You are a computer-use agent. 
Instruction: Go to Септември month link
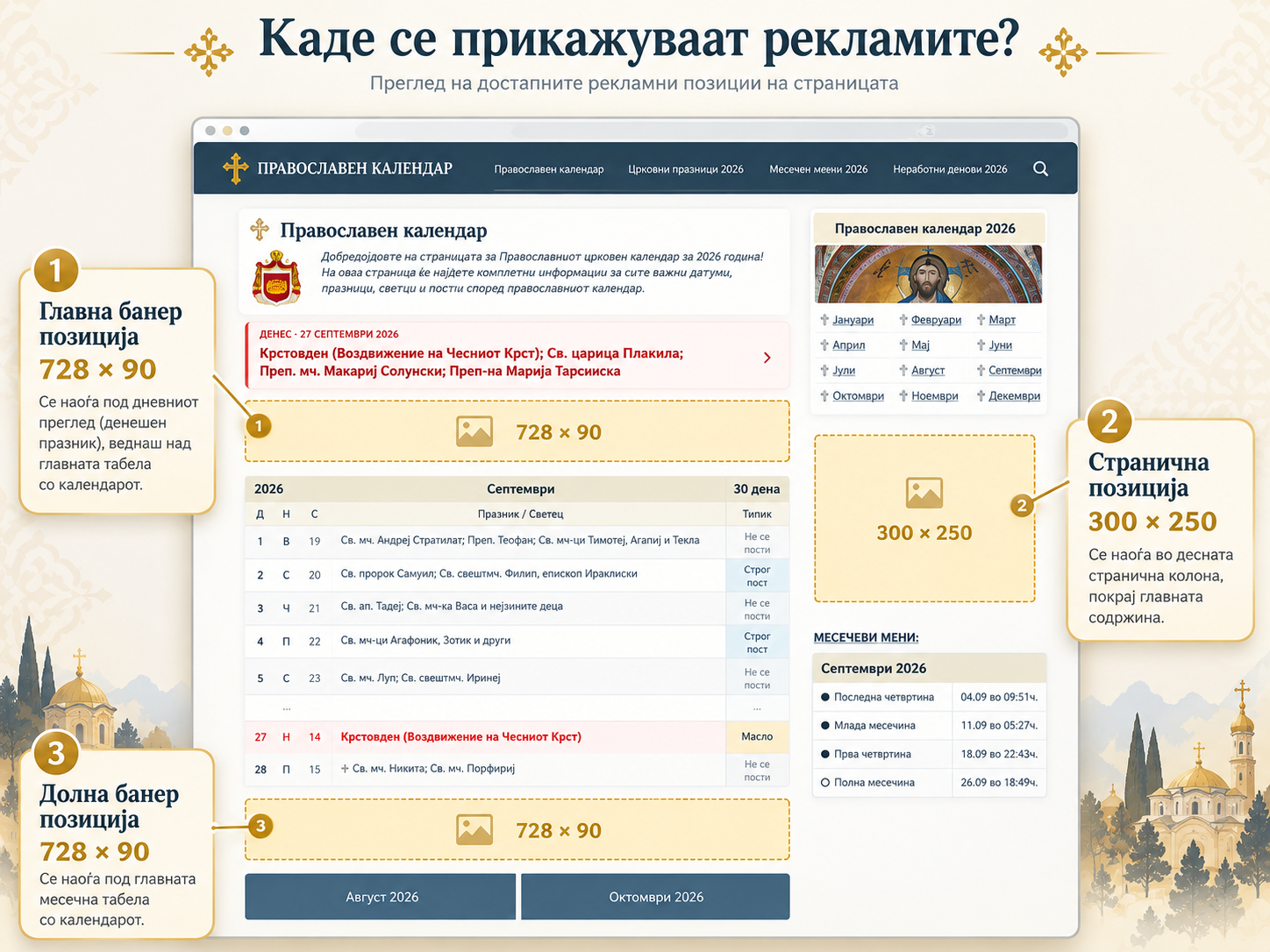tap(1015, 371)
